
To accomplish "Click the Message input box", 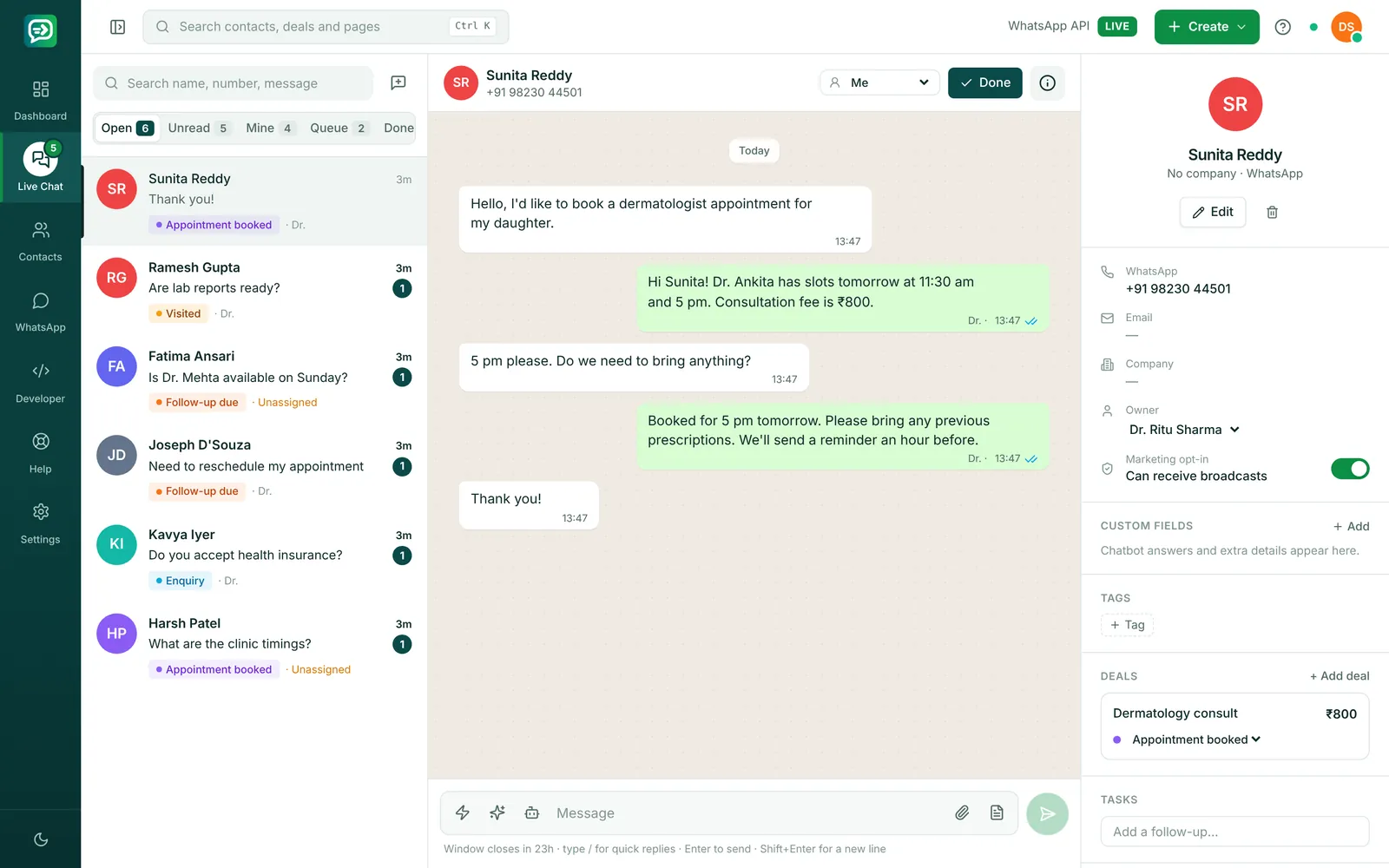I will (747, 813).
